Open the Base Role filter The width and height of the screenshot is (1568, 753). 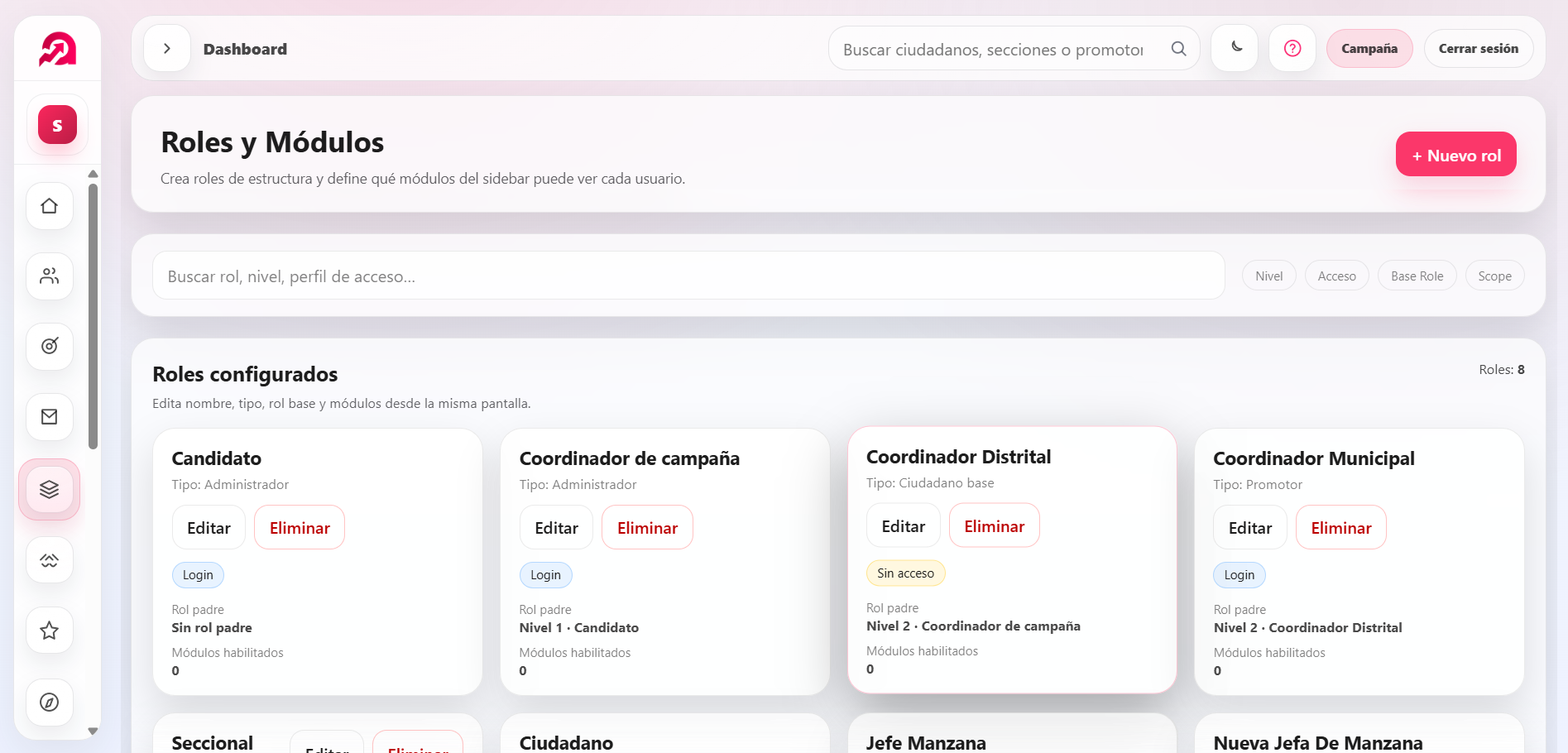pos(1417,275)
